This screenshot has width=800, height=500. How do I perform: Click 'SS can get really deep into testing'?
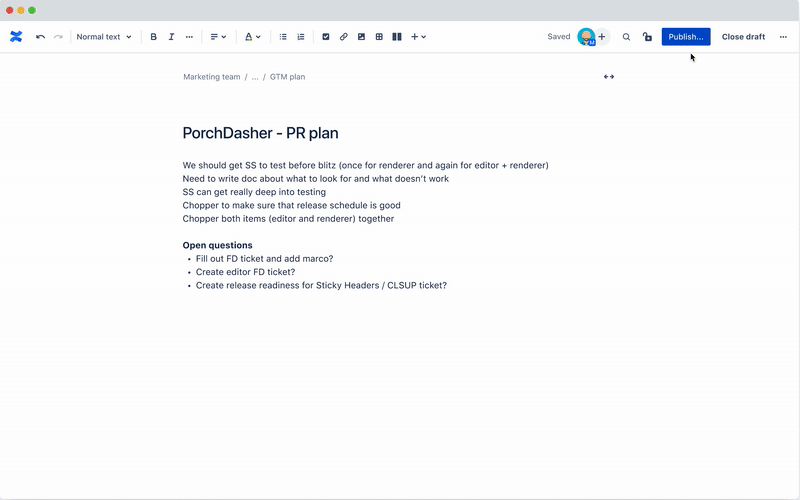pos(254,192)
